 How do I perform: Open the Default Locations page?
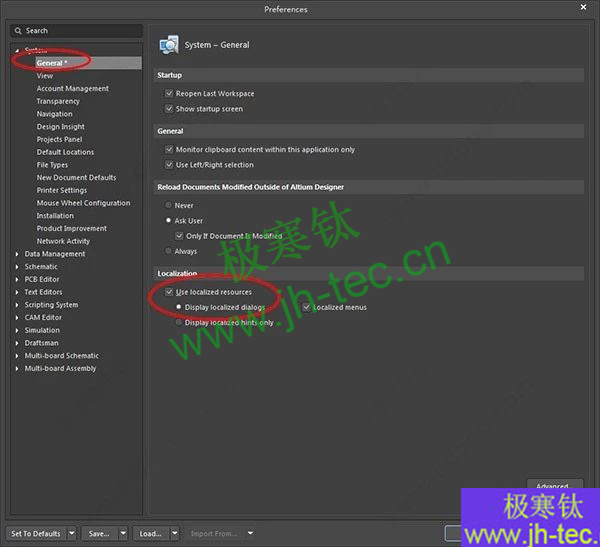tap(65, 152)
